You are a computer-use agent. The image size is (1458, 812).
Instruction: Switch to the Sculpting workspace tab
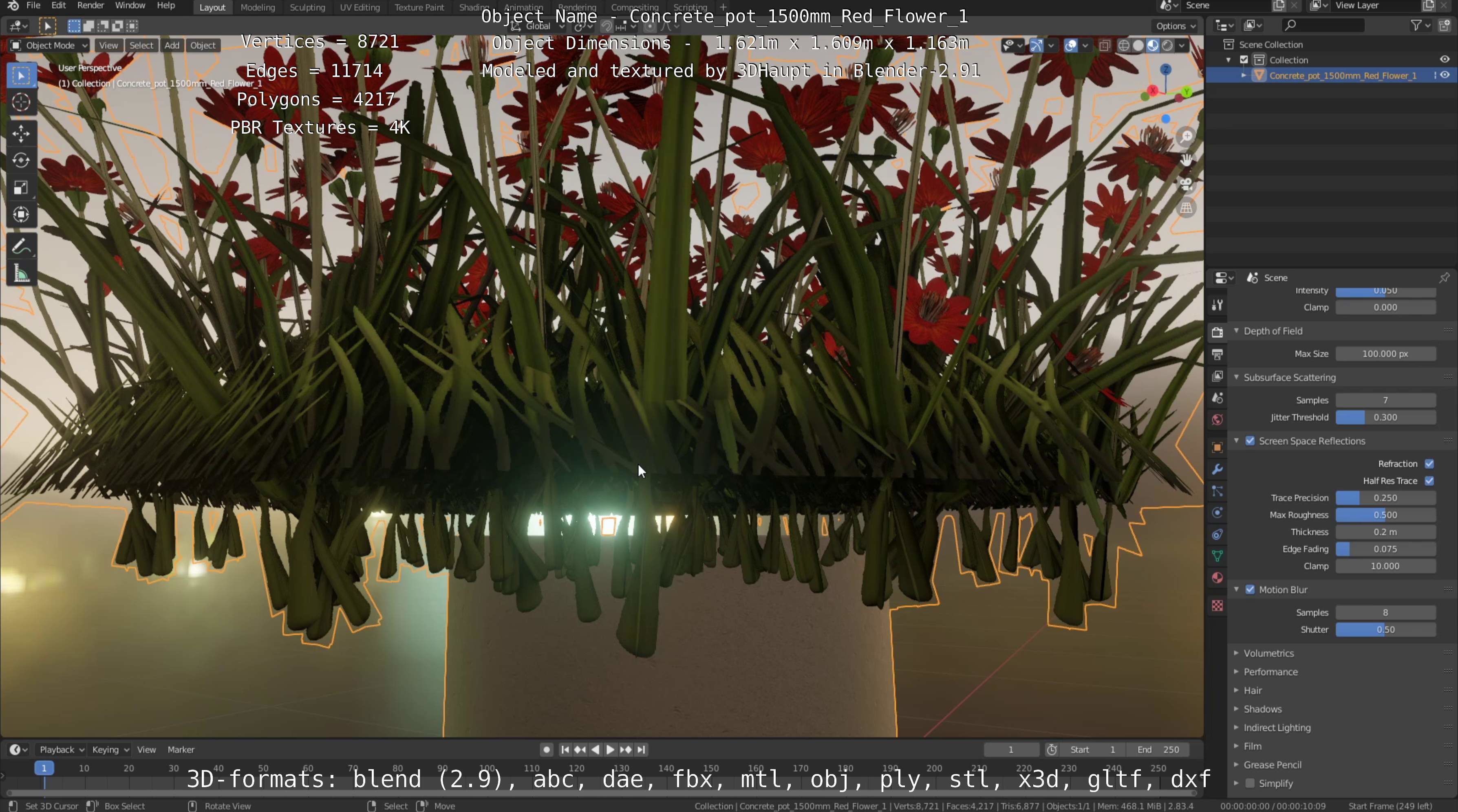307,7
